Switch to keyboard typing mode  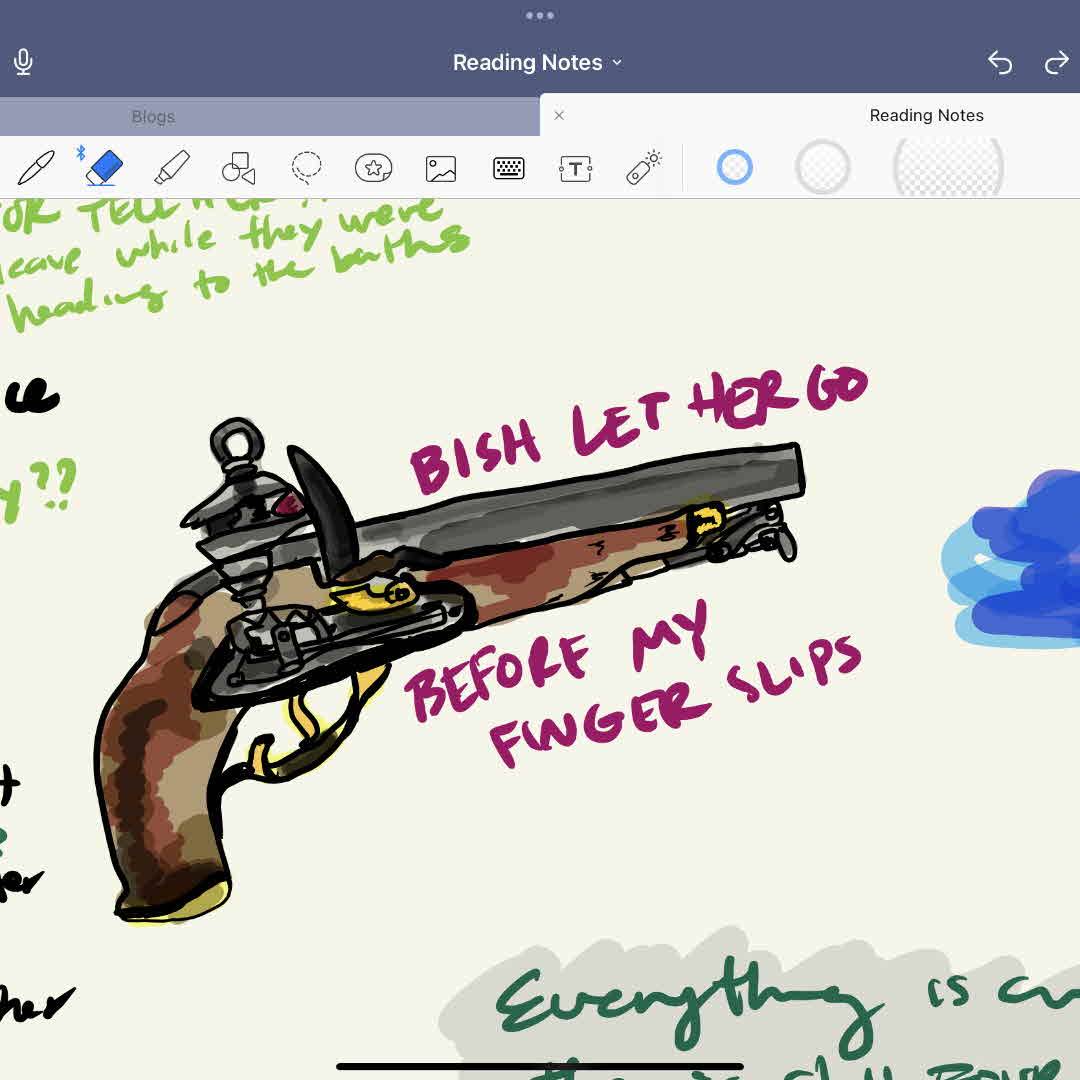click(508, 168)
